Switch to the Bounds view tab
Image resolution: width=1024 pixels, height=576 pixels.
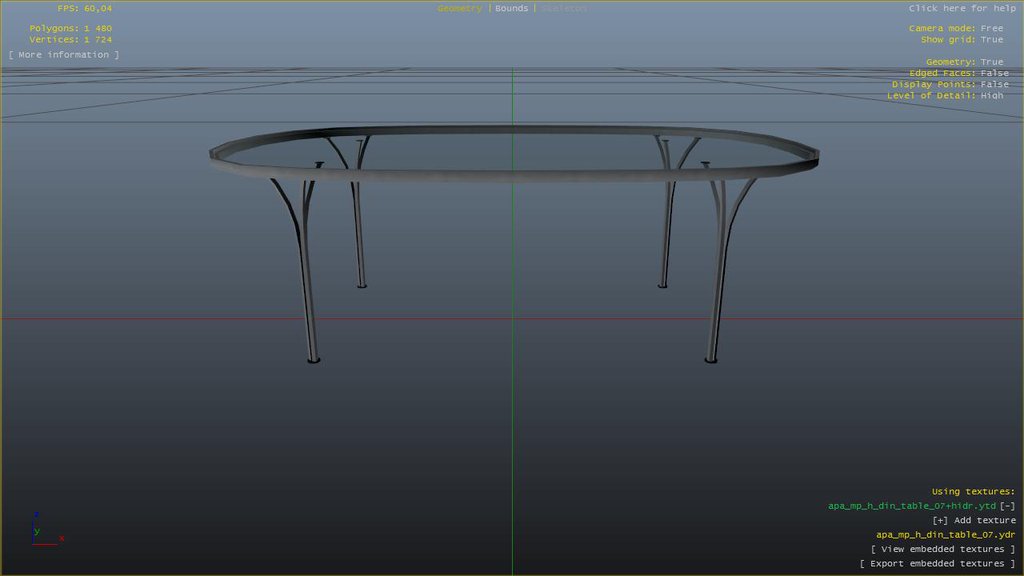pos(511,8)
